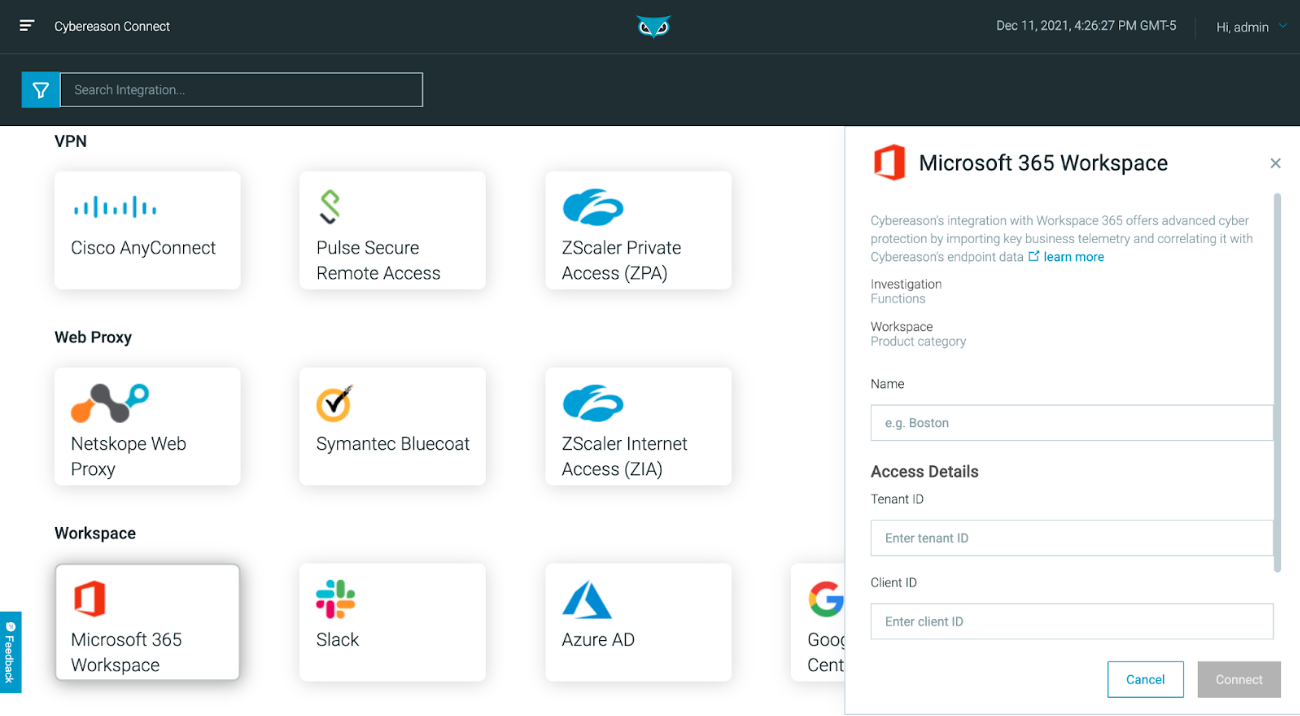1300x716 pixels.
Task: Select the ZScaler Internet Access (ZIA) title
Action: point(625,456)
